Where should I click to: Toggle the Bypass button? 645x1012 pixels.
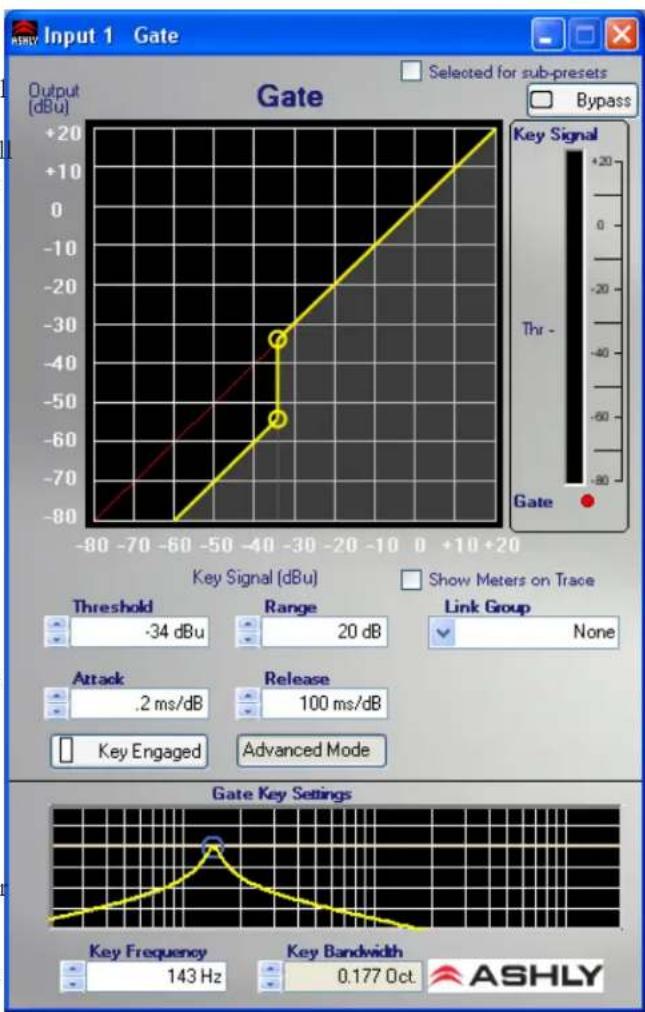tap(582, 101)
